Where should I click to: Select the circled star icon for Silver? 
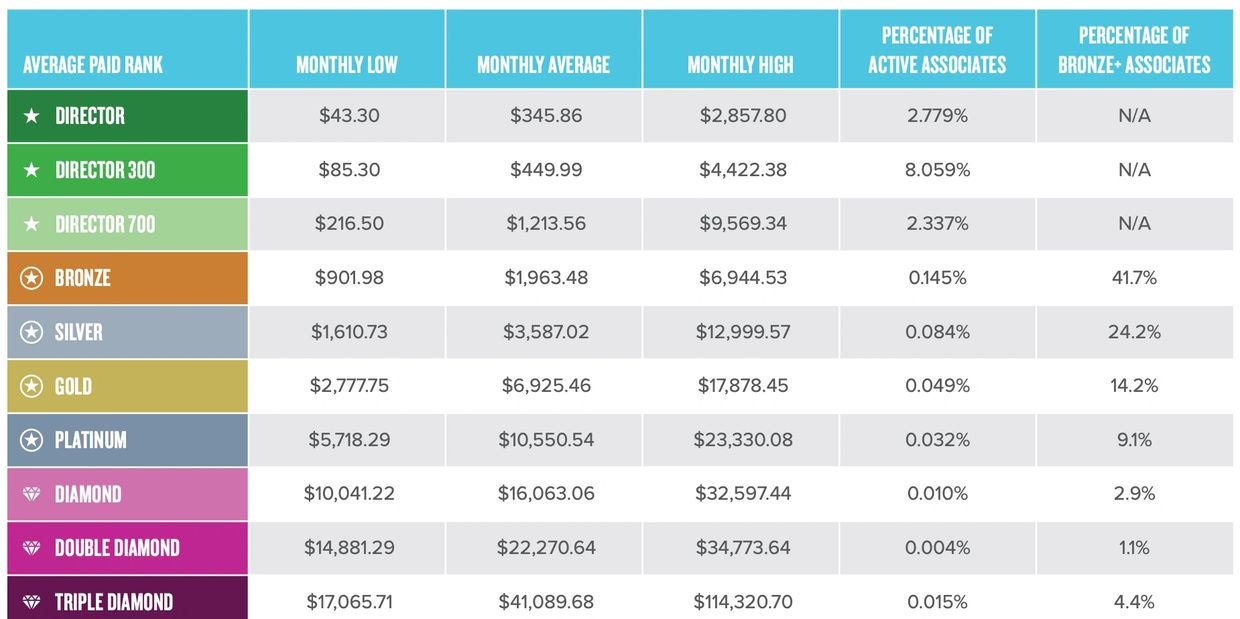tap(32, 332)
